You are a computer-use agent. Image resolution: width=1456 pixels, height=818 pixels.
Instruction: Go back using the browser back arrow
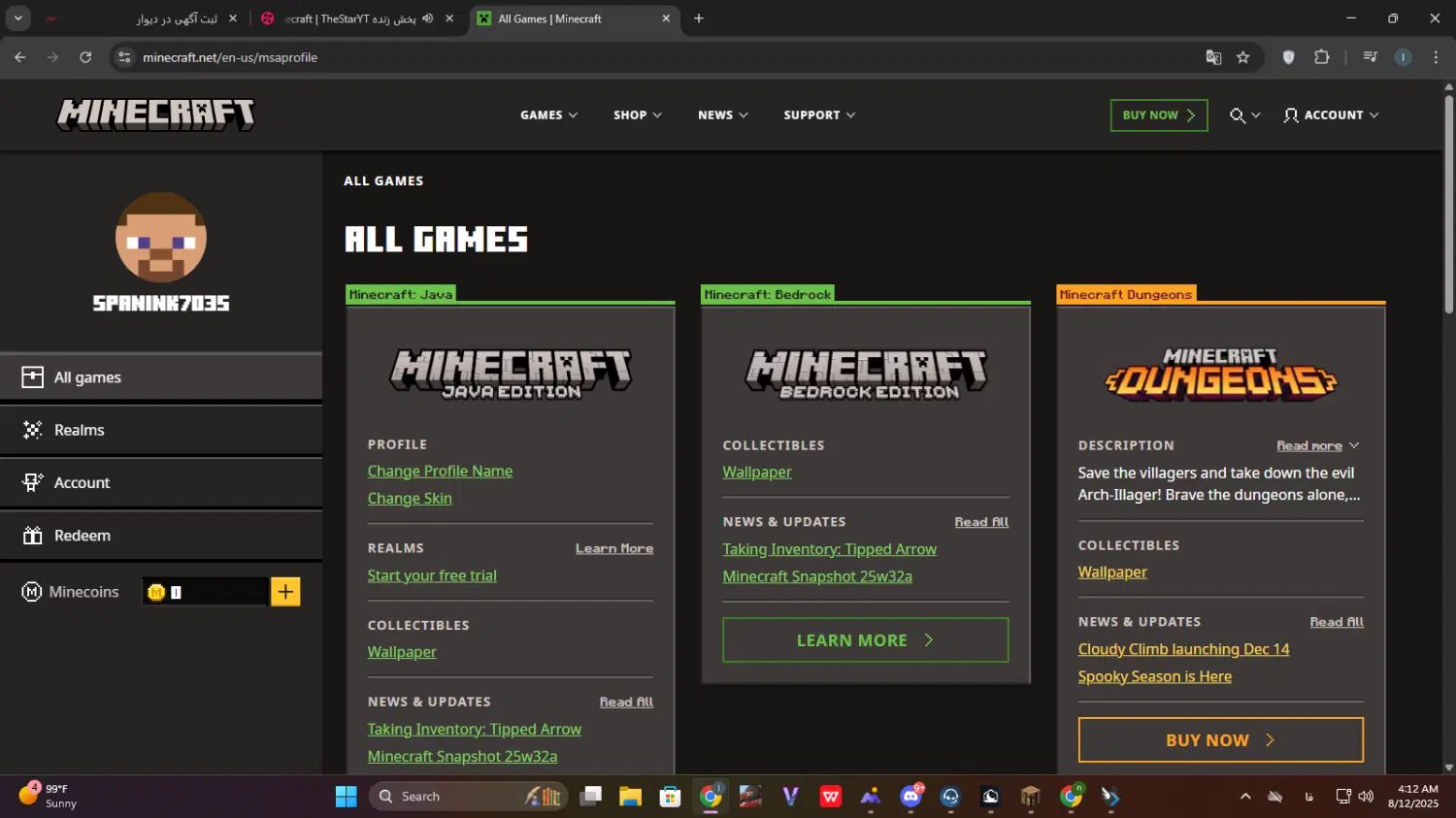pos(20,57)
